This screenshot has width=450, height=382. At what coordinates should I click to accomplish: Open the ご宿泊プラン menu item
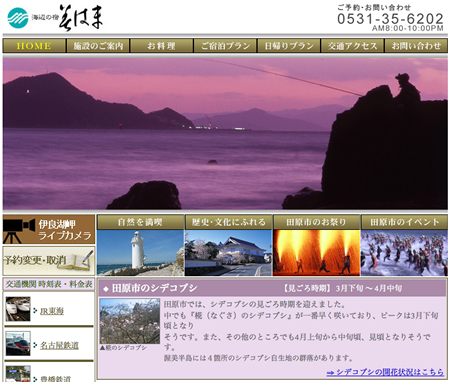(225, 46)
